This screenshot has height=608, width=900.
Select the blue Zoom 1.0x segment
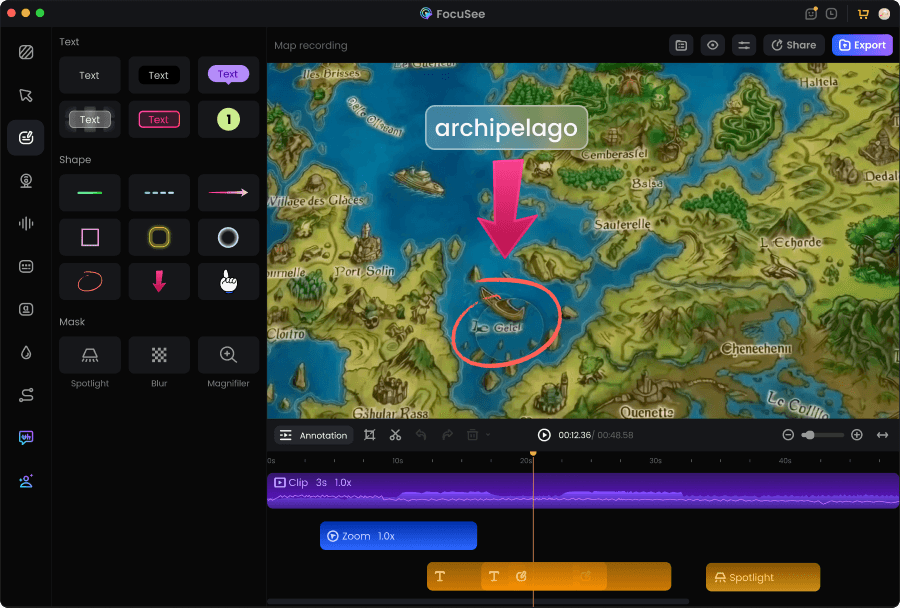click(x=398, y=536)
